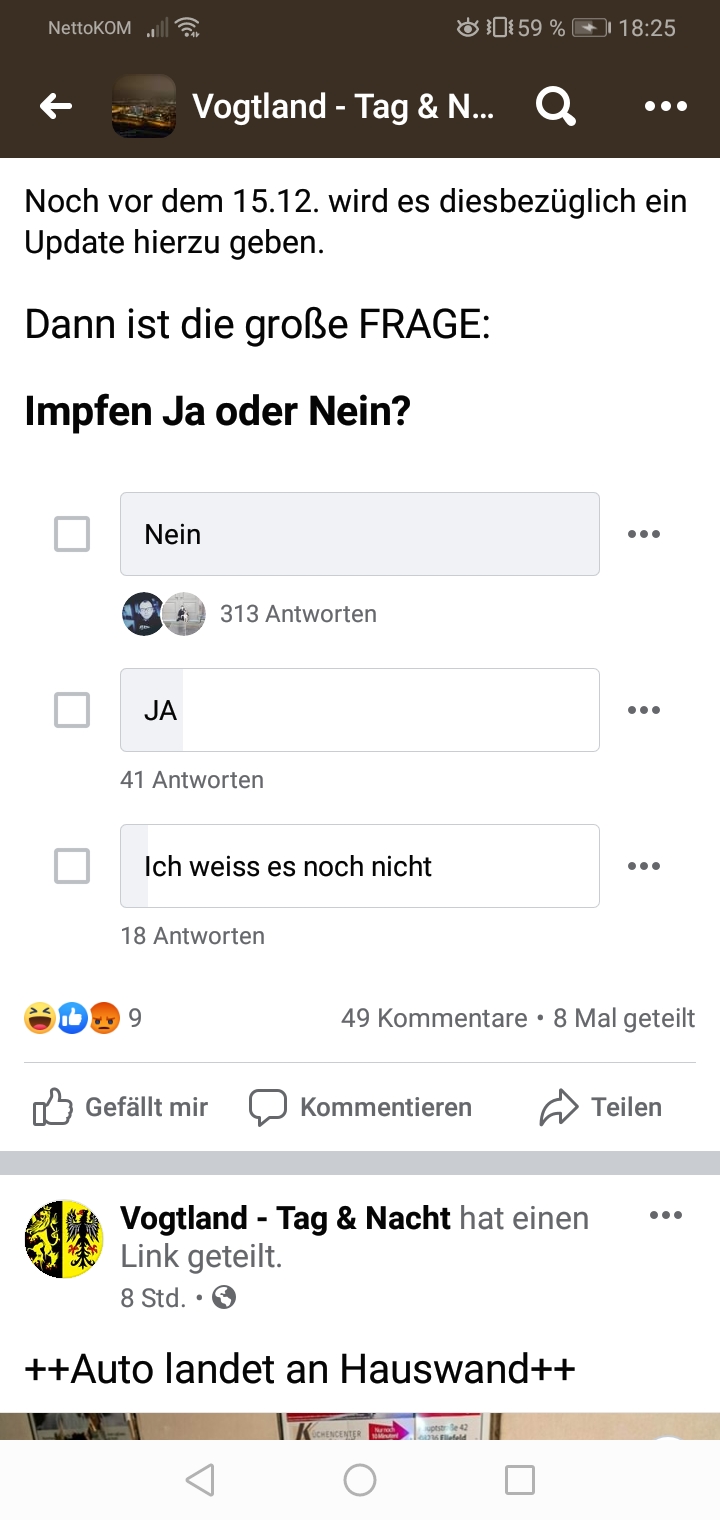View the 313 Antworten voters
Viewport: 720px width, 1520px height.
click(297, 614)
